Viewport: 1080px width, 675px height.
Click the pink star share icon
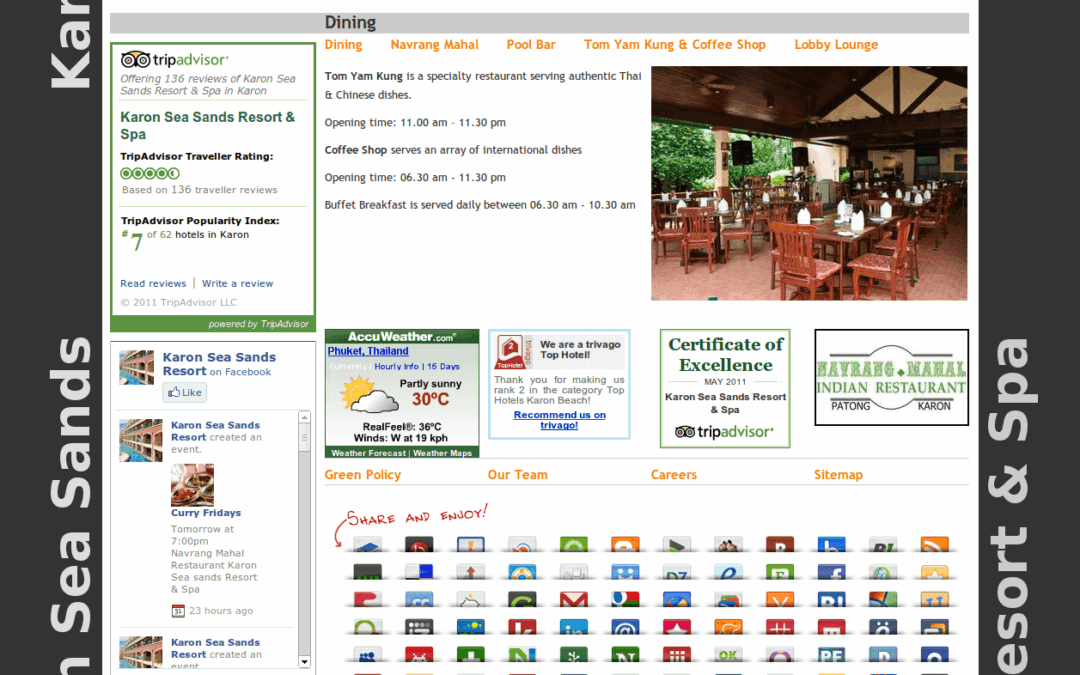pyautogui.click(x=677, y=627)
